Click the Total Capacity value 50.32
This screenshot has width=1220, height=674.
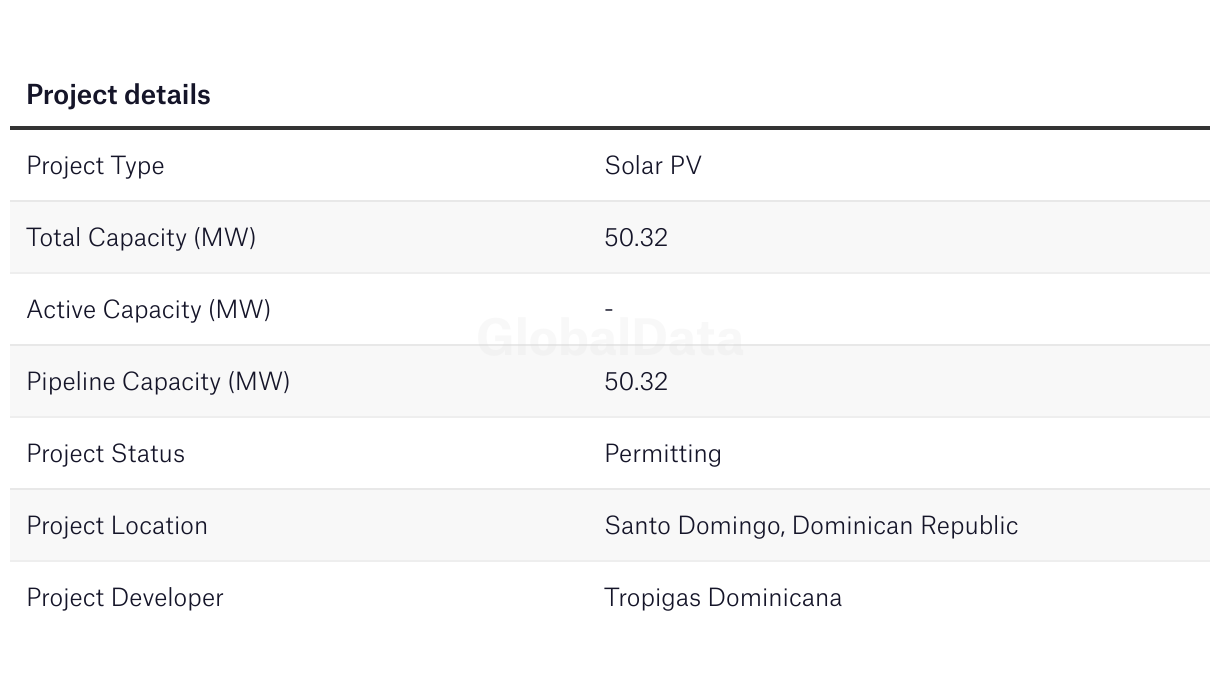[x=636, y=238]
